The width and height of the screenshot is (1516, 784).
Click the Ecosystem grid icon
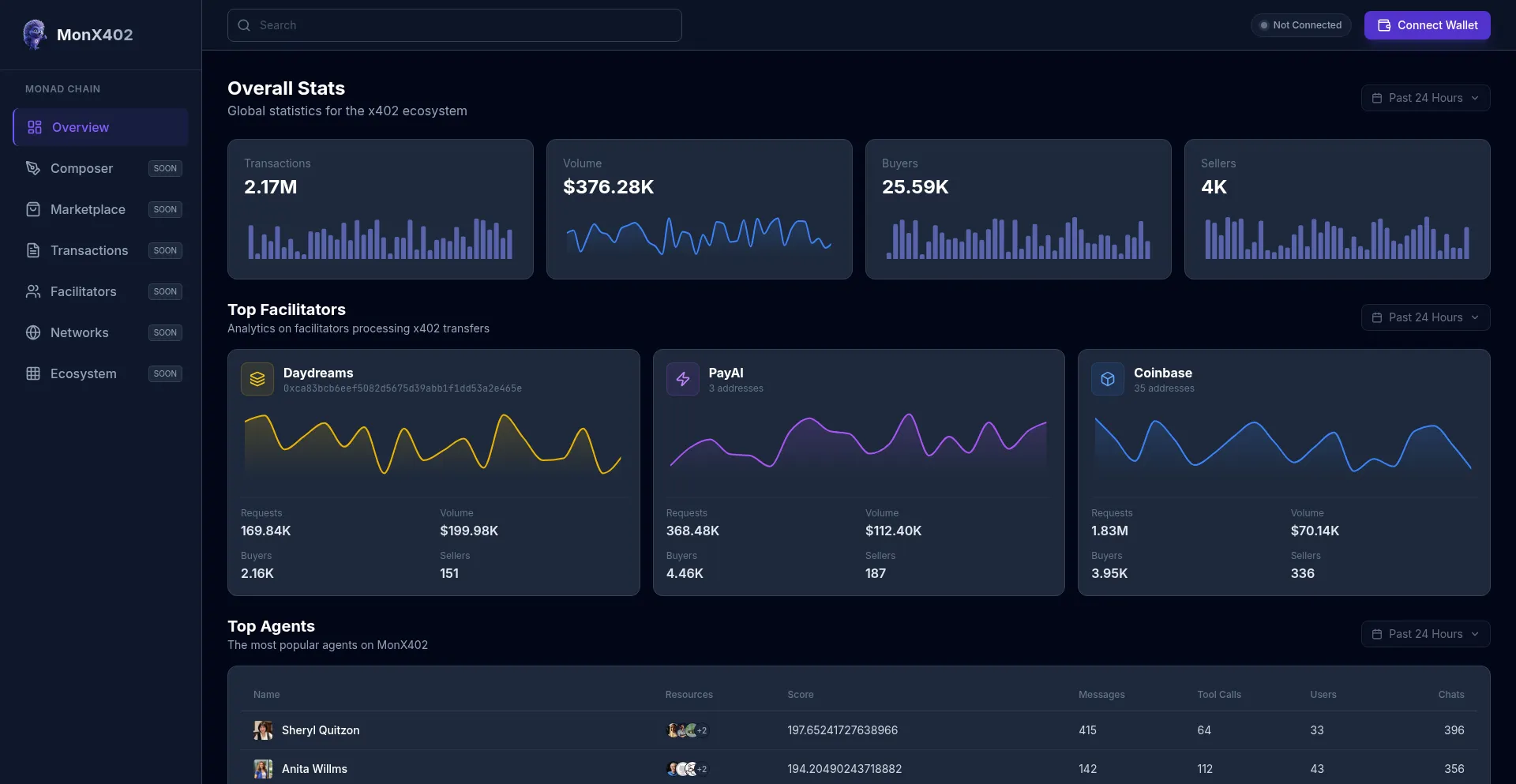[x=33, y=373]
